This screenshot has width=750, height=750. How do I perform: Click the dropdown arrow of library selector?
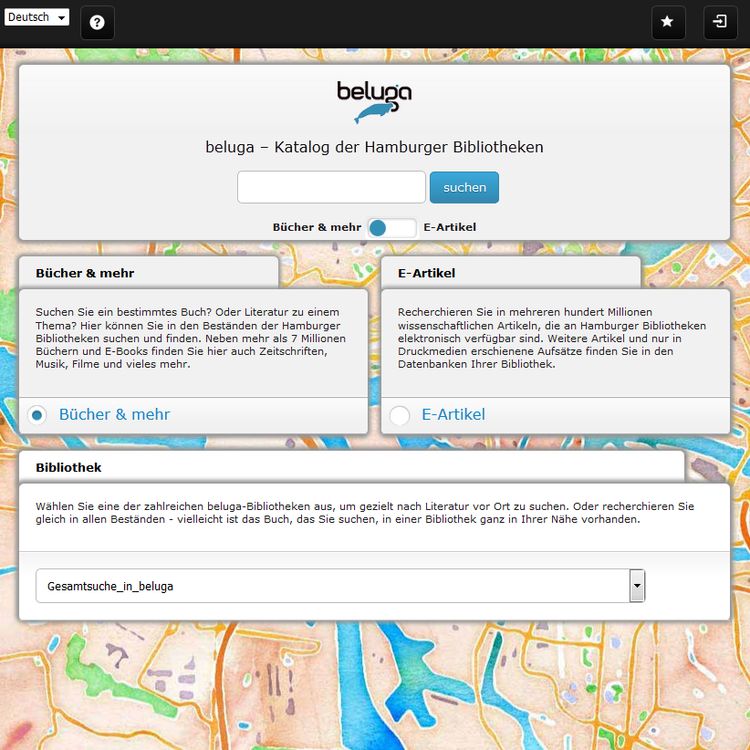click(x=637, y=586)
